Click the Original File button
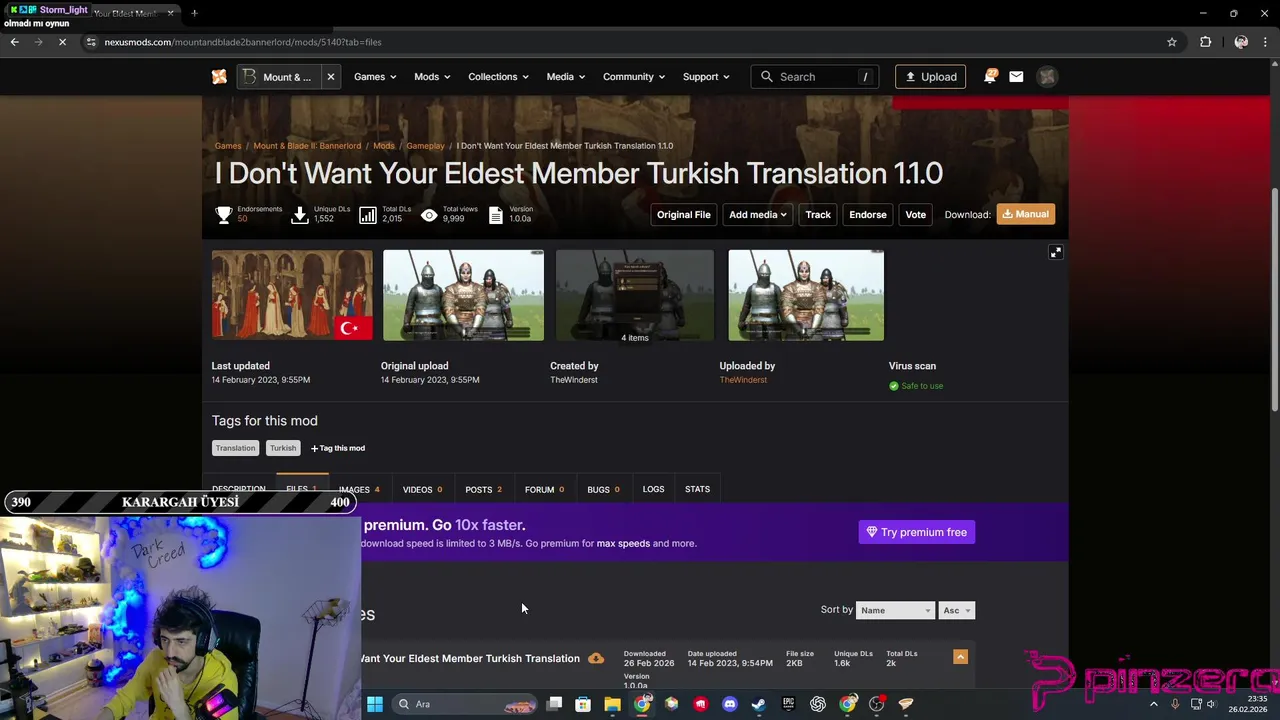Viewport: 1280px width, 720px height. pos(683,214)
